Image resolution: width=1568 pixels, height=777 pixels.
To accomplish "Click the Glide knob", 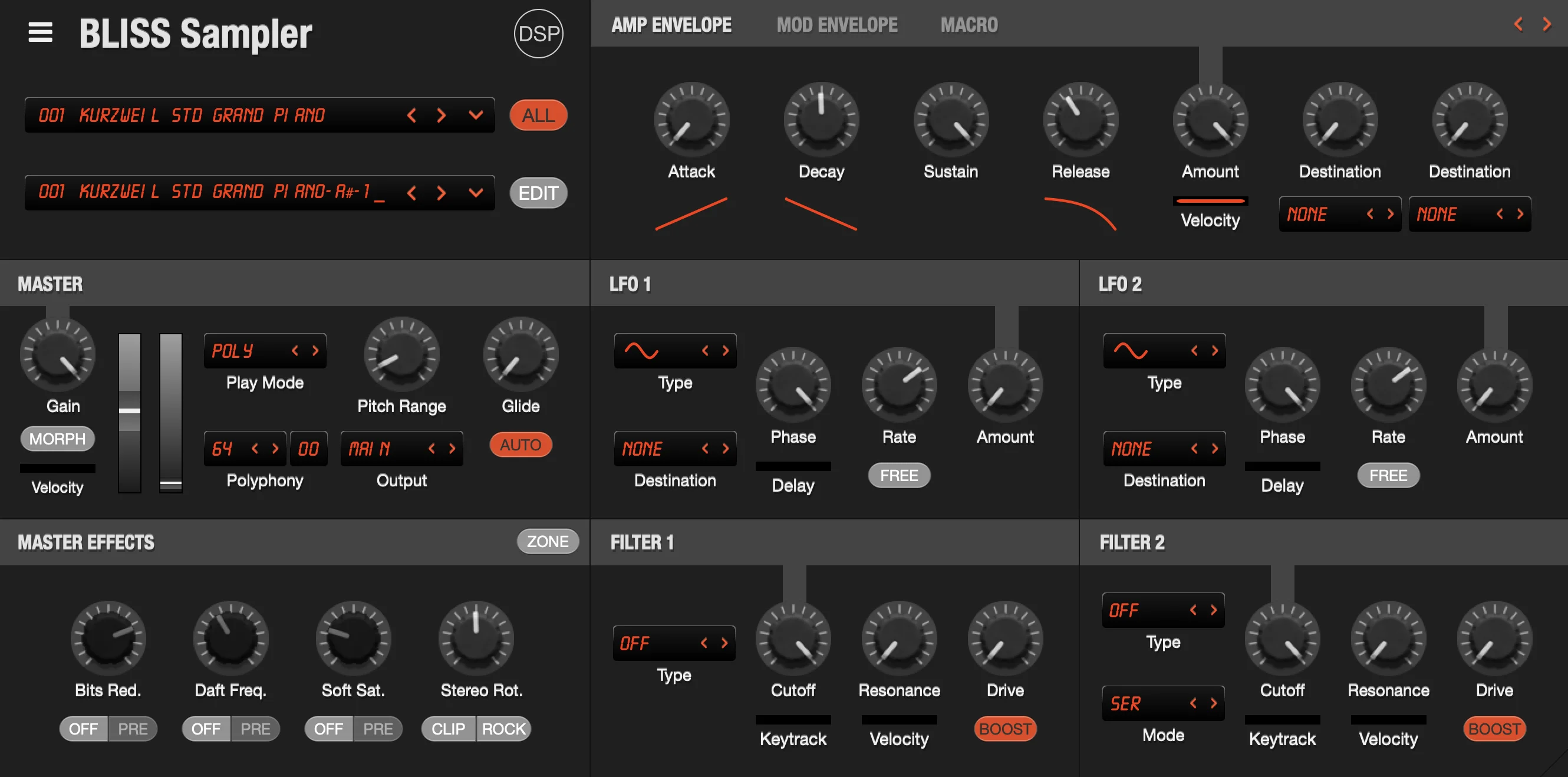I will 521,354.
